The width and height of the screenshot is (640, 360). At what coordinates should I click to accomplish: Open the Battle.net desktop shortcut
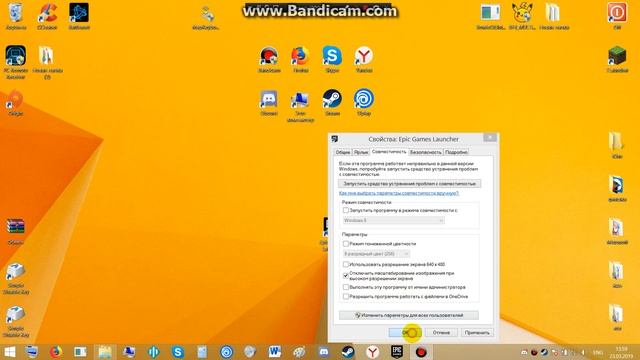[79, 16]
